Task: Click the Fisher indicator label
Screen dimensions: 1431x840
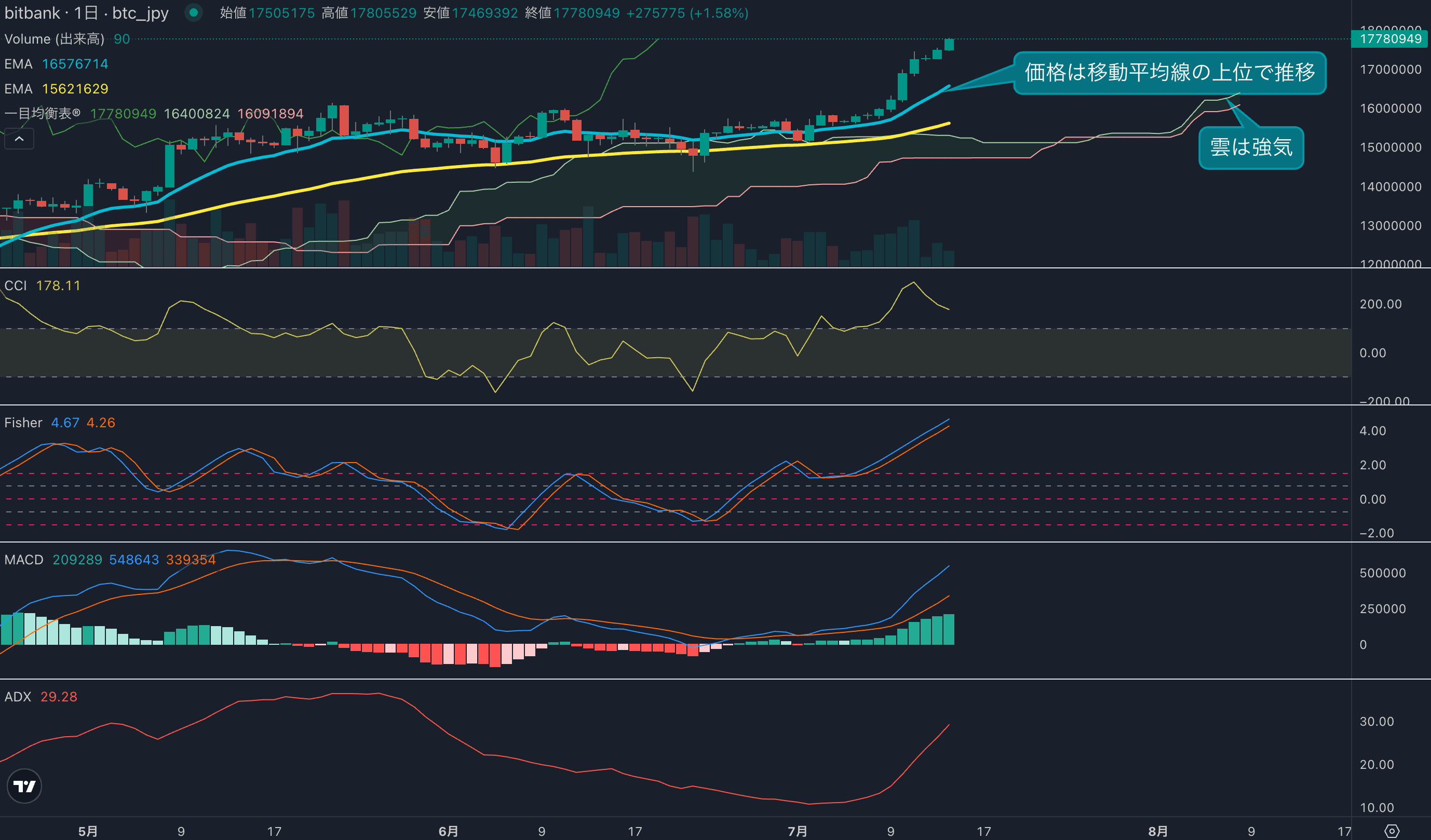Action: pos(23,423)
